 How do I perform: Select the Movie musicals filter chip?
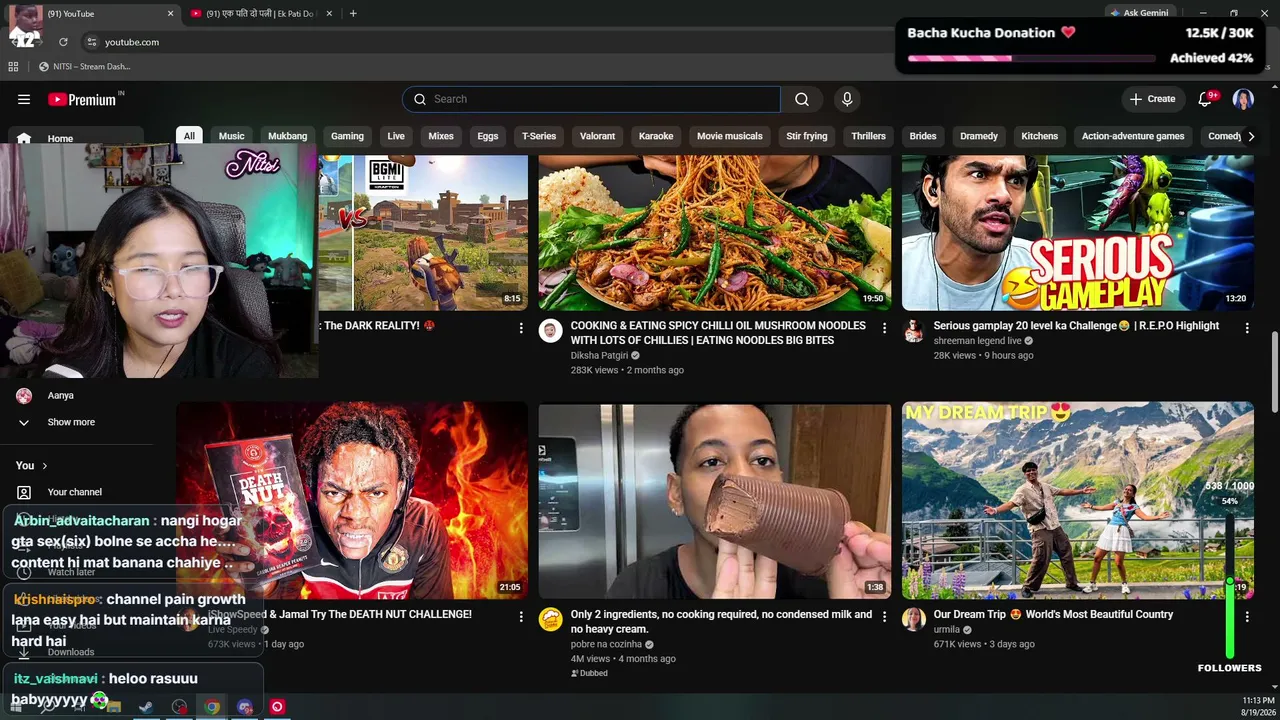(730, 136)
